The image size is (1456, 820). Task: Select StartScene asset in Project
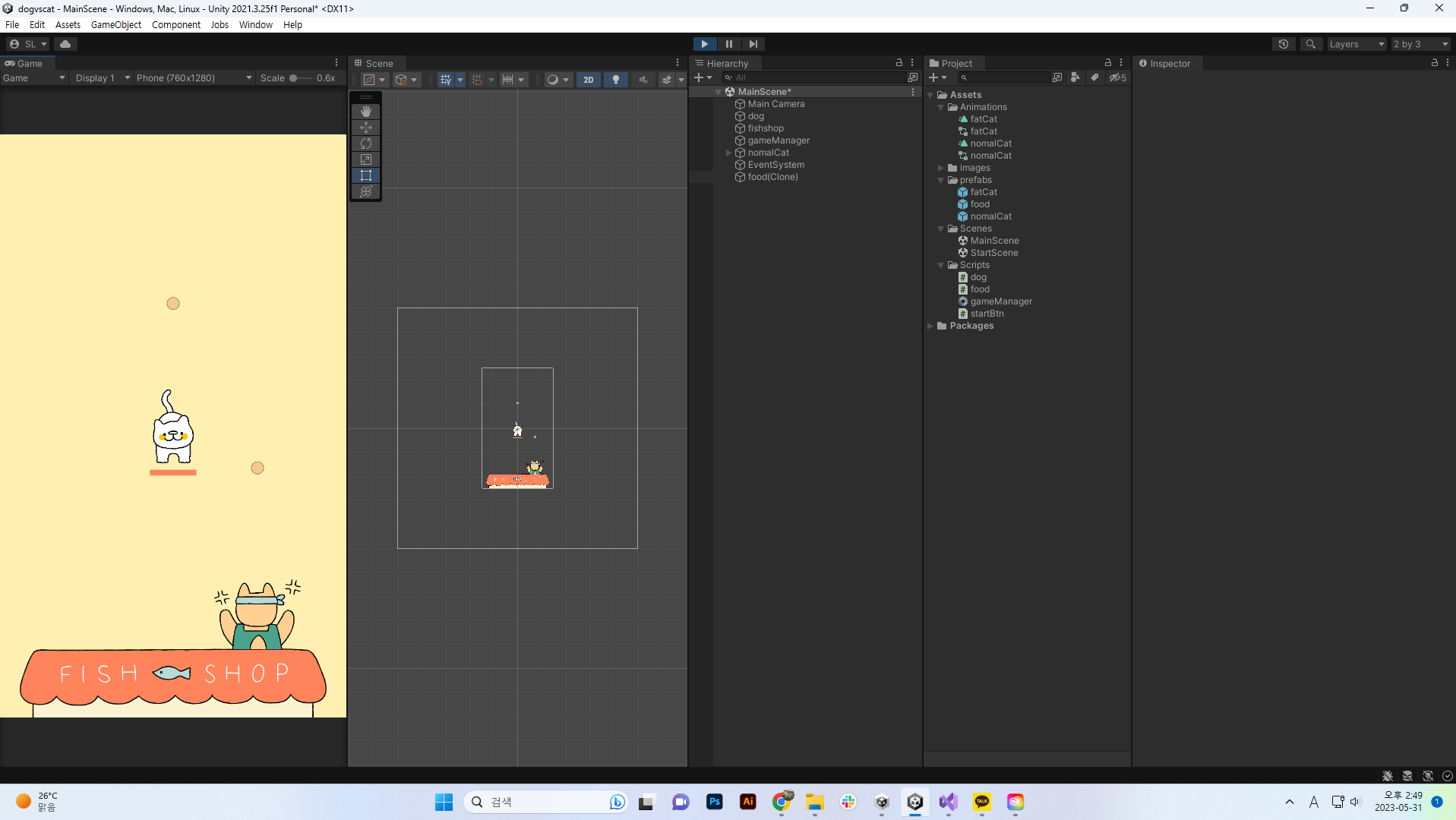click(994, 253)
